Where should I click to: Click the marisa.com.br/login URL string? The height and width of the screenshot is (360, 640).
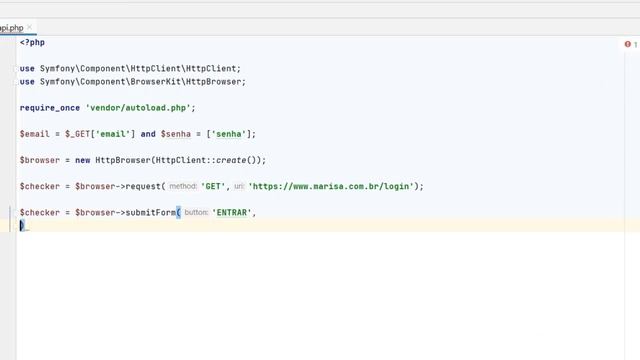[x=331, y=186]
